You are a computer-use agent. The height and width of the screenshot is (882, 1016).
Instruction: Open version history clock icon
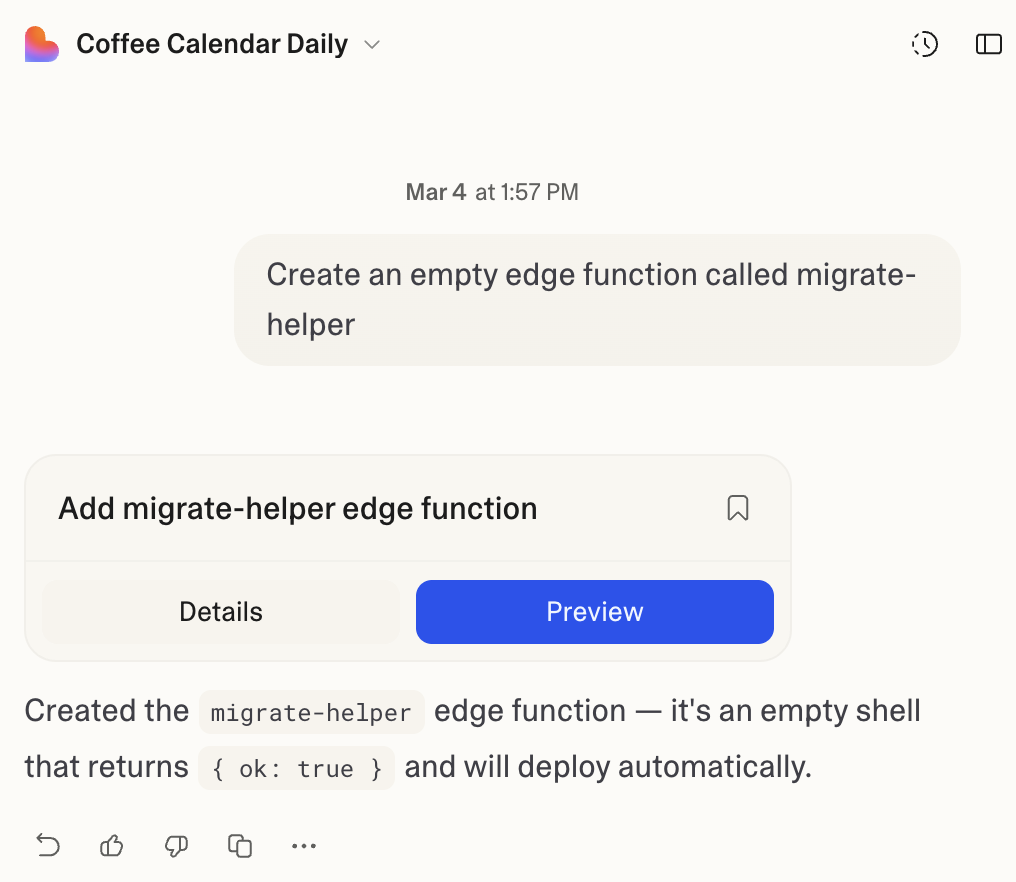point(925,44)
